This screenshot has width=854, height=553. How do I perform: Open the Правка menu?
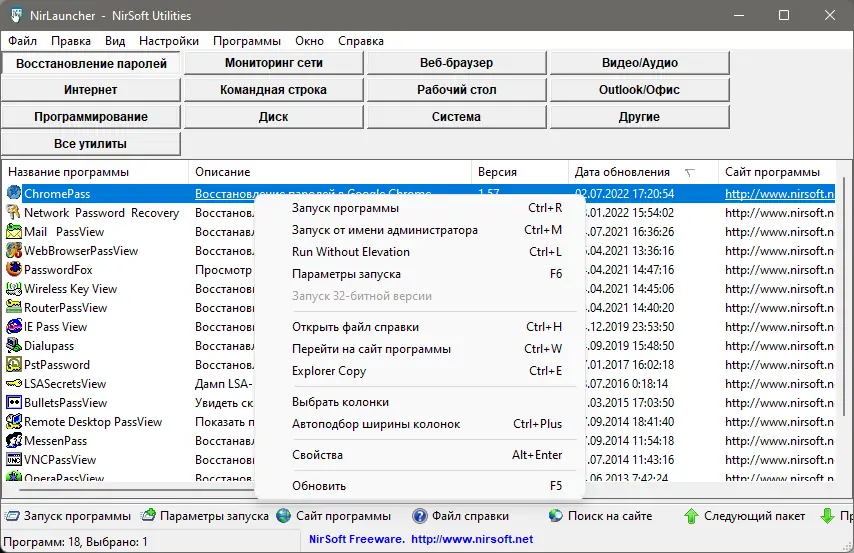tap(71, 41)
